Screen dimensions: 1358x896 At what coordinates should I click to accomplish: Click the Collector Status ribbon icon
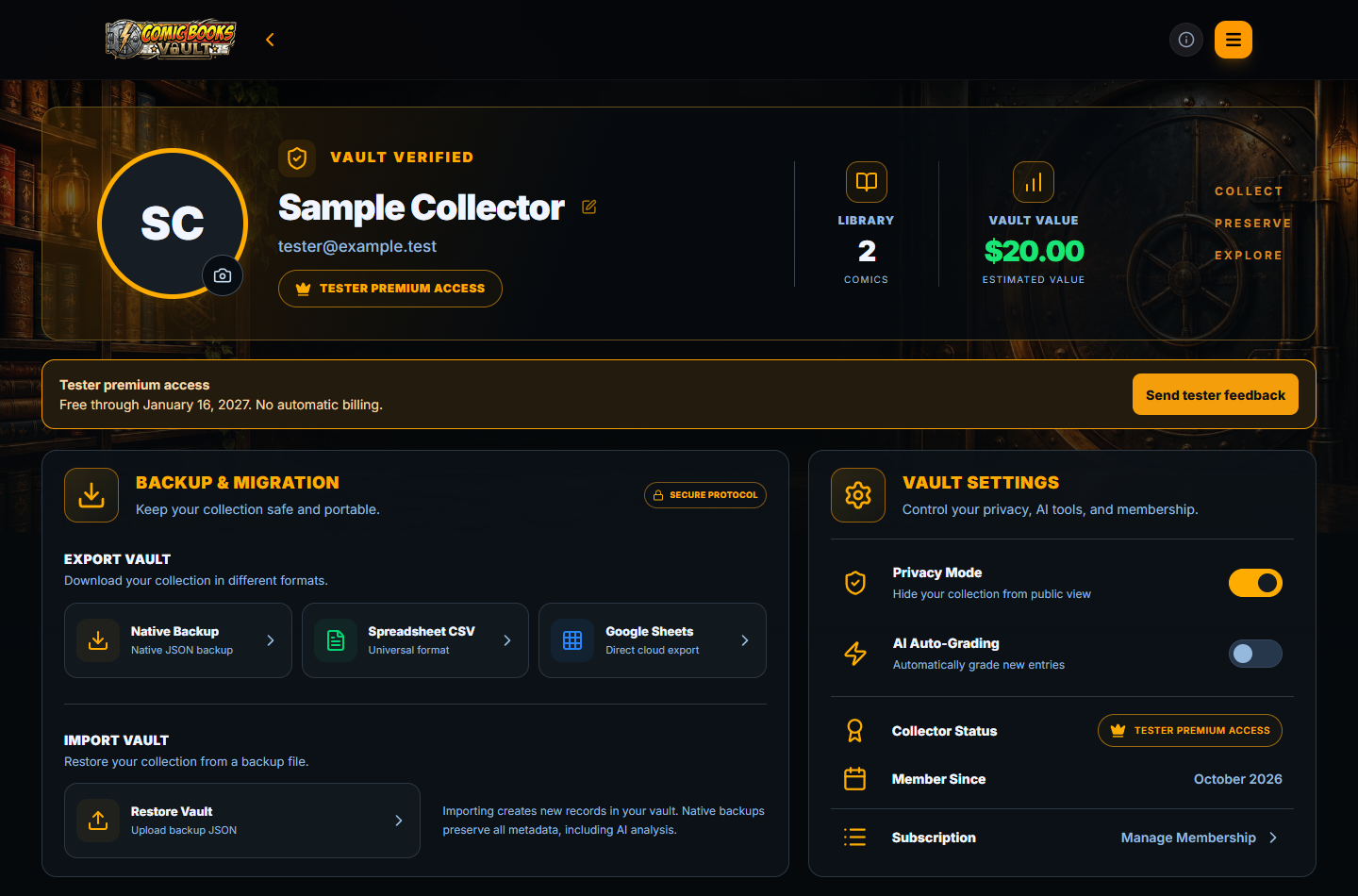855,731
